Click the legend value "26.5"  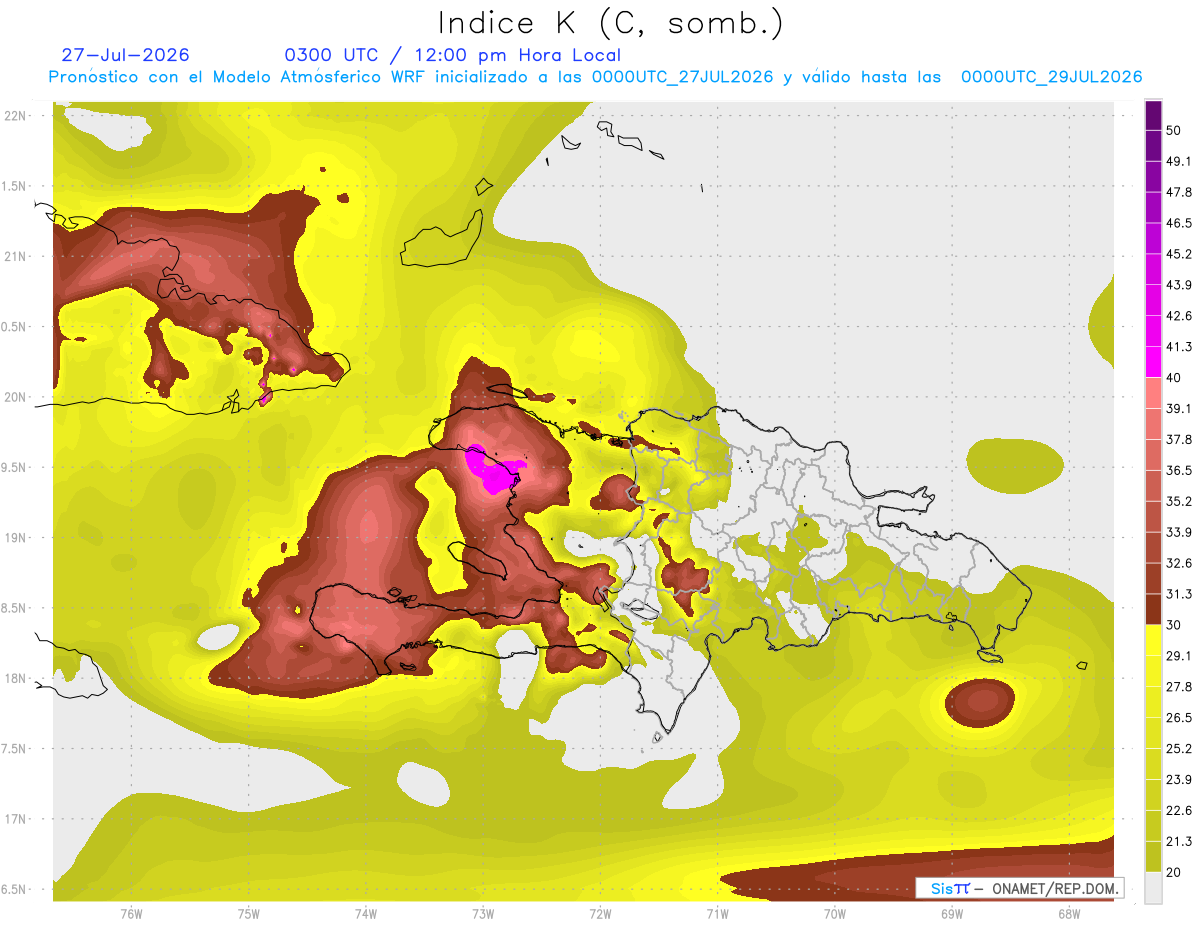point(1179,717)
